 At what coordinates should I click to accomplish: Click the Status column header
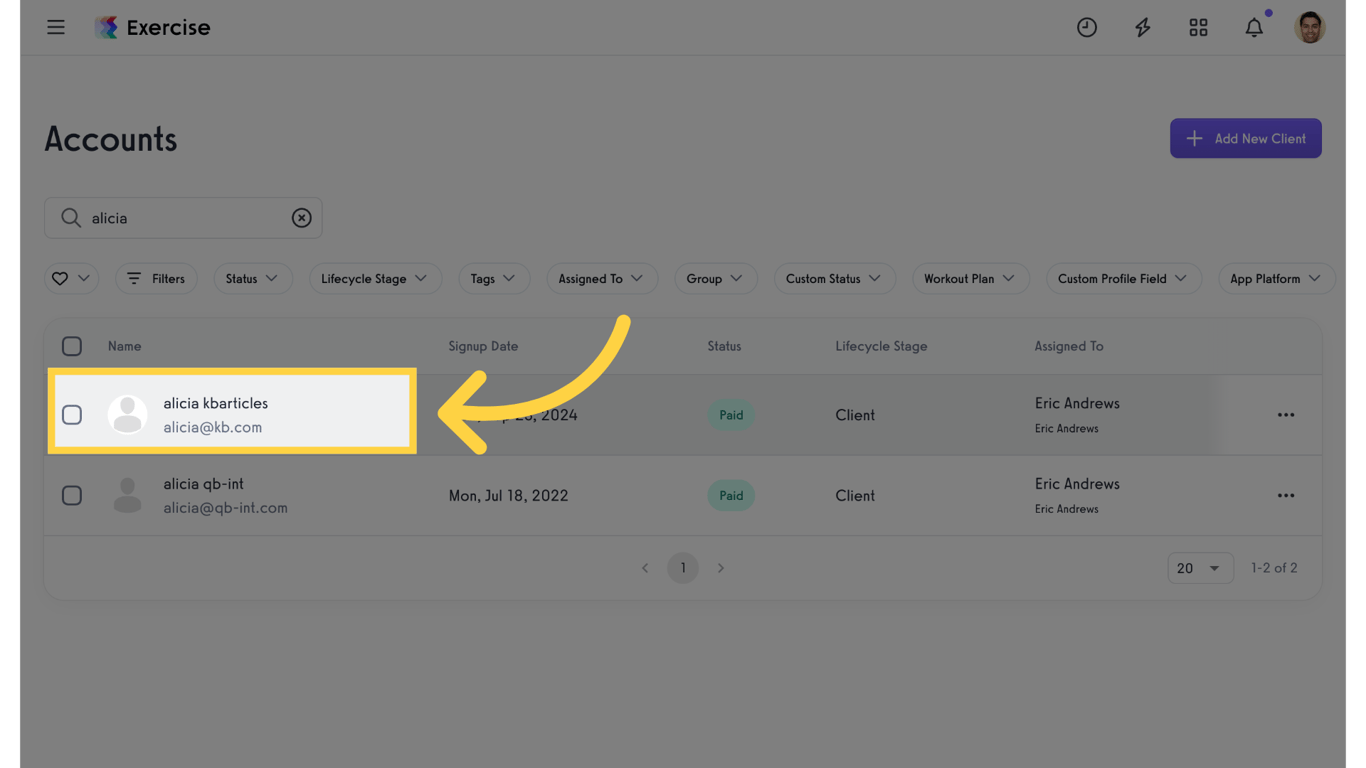(x=724, y=346)
